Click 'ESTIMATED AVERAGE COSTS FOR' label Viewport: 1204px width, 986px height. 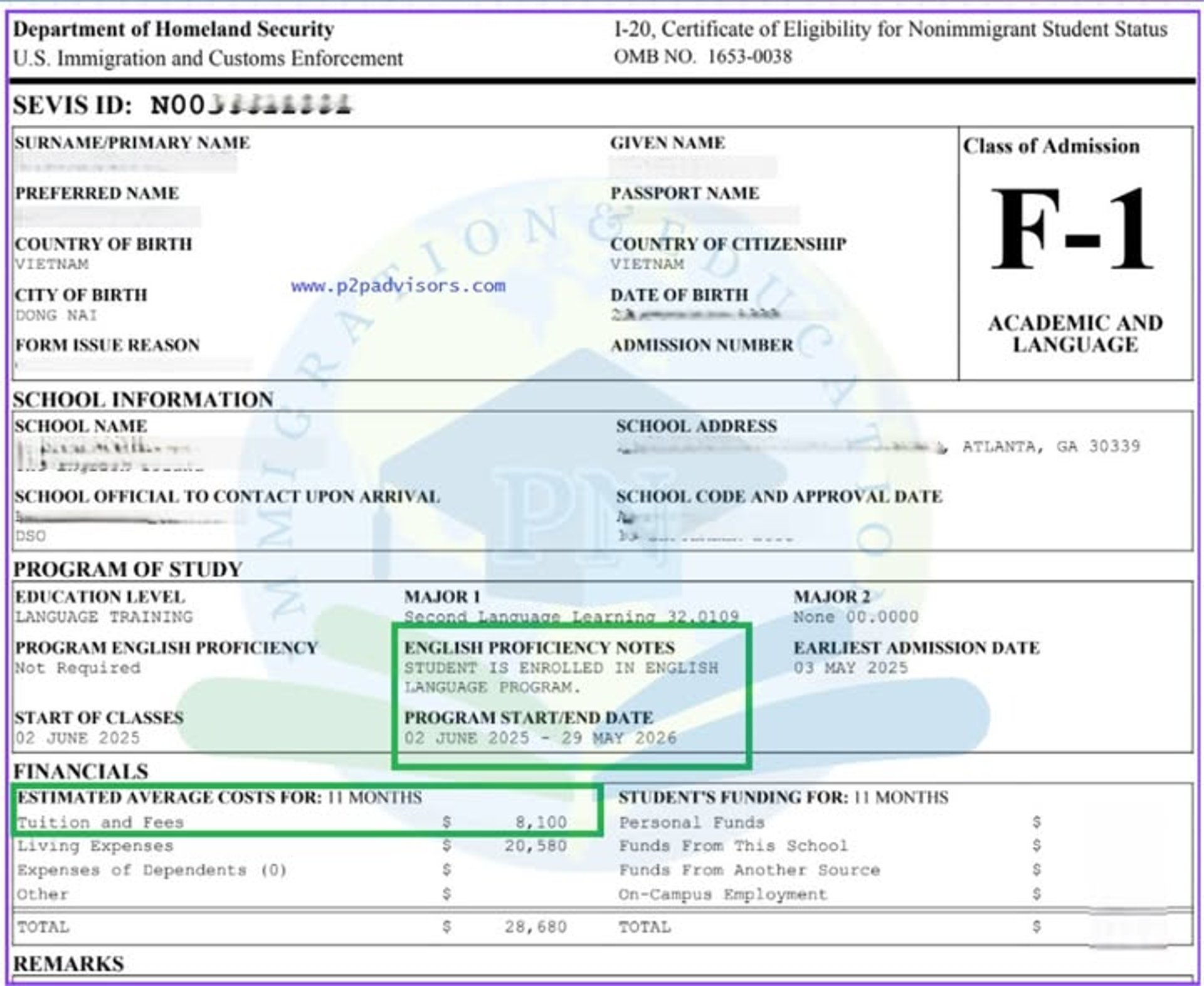(169, 797)
